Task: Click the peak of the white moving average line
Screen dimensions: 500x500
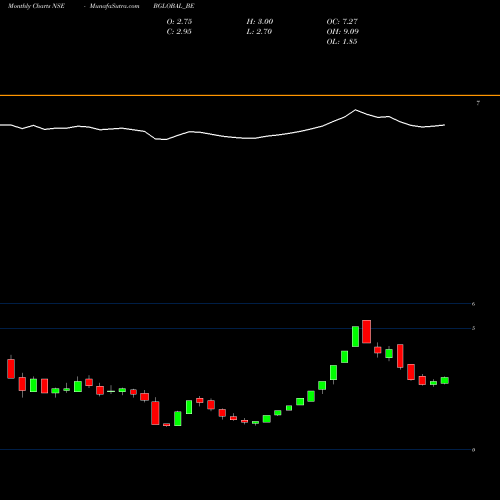Action: [356, 109]
